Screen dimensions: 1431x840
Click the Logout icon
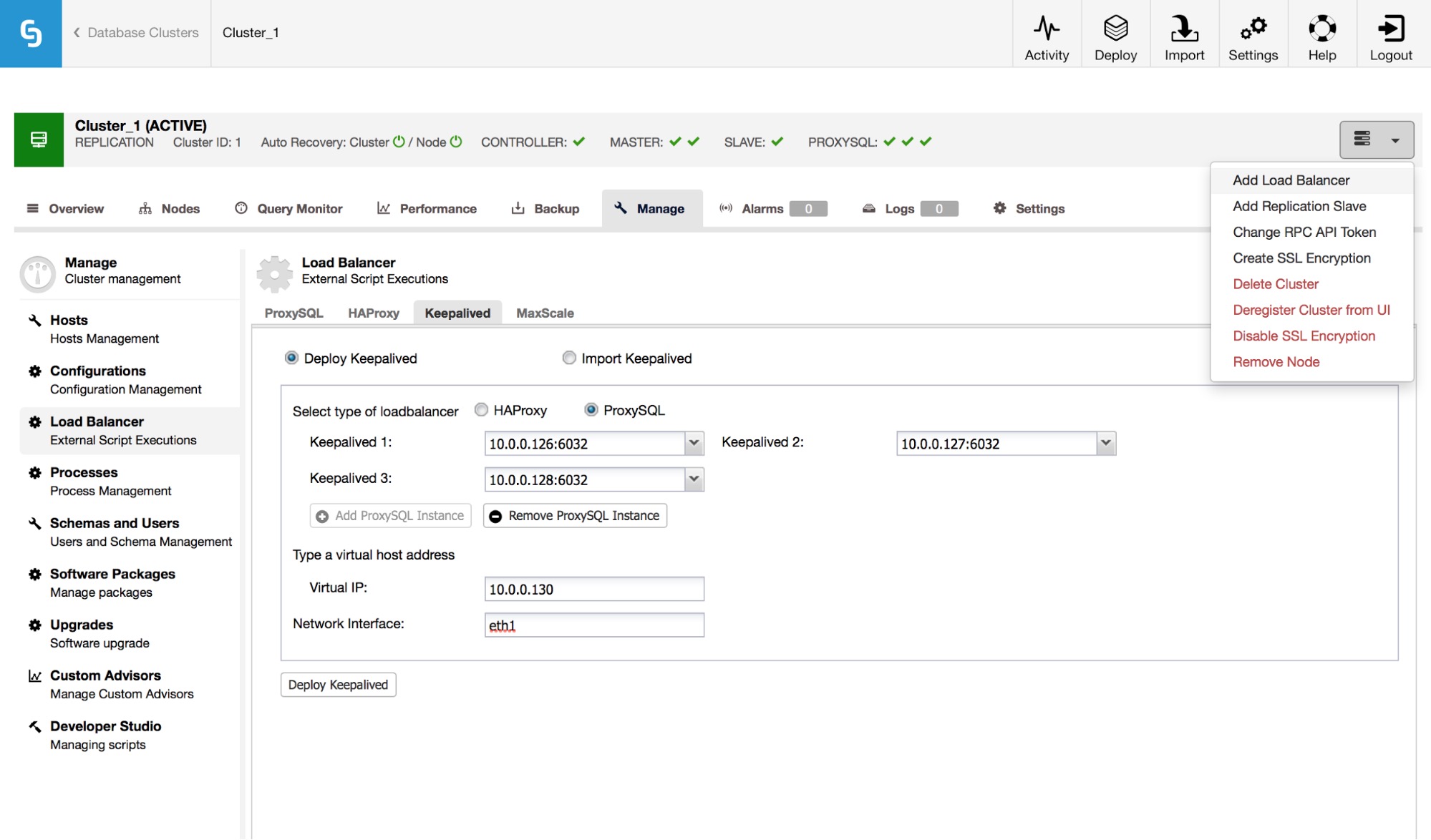1391,29
